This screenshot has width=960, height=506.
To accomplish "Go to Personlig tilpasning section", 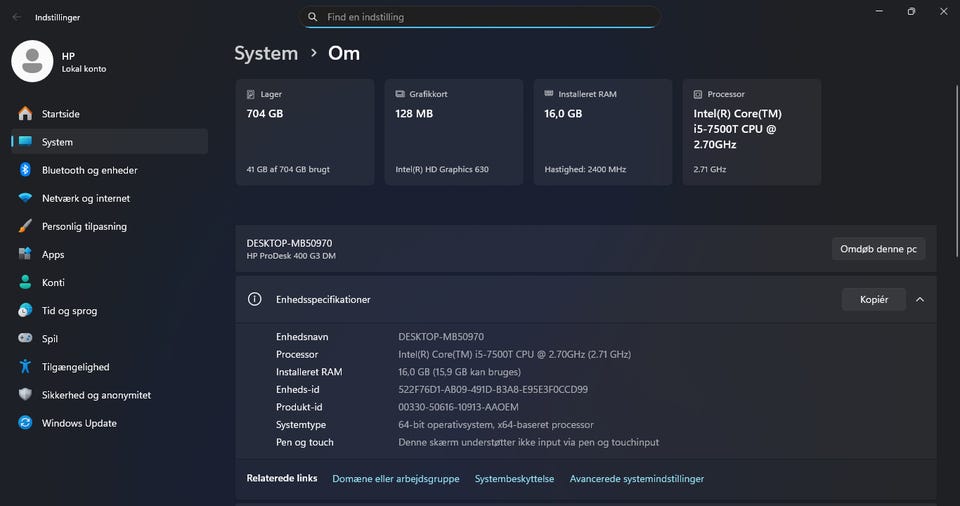I will coord(110,226).
